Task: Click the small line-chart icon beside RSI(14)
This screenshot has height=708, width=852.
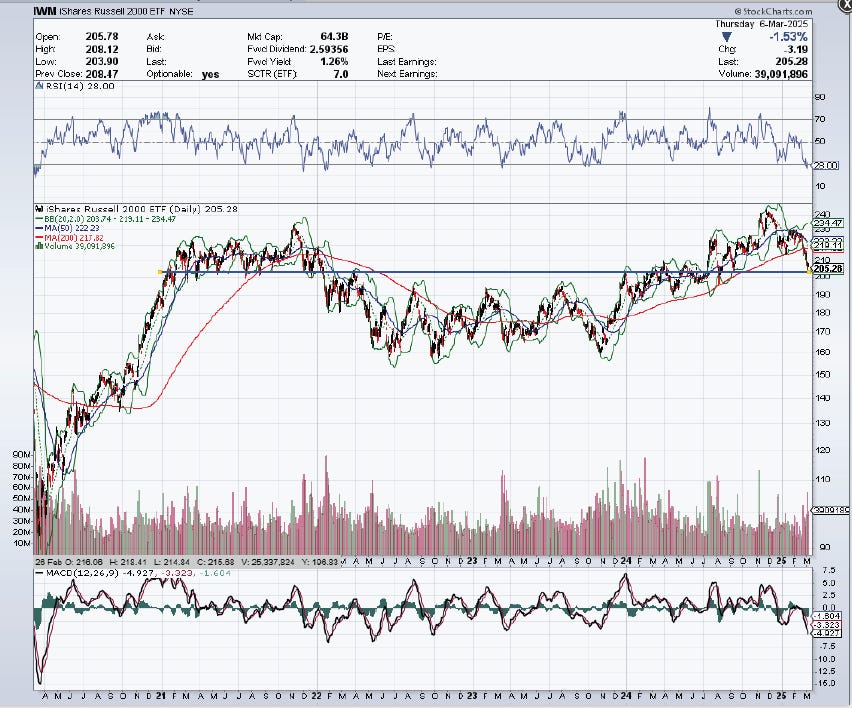Action: [x=39, y=86]
